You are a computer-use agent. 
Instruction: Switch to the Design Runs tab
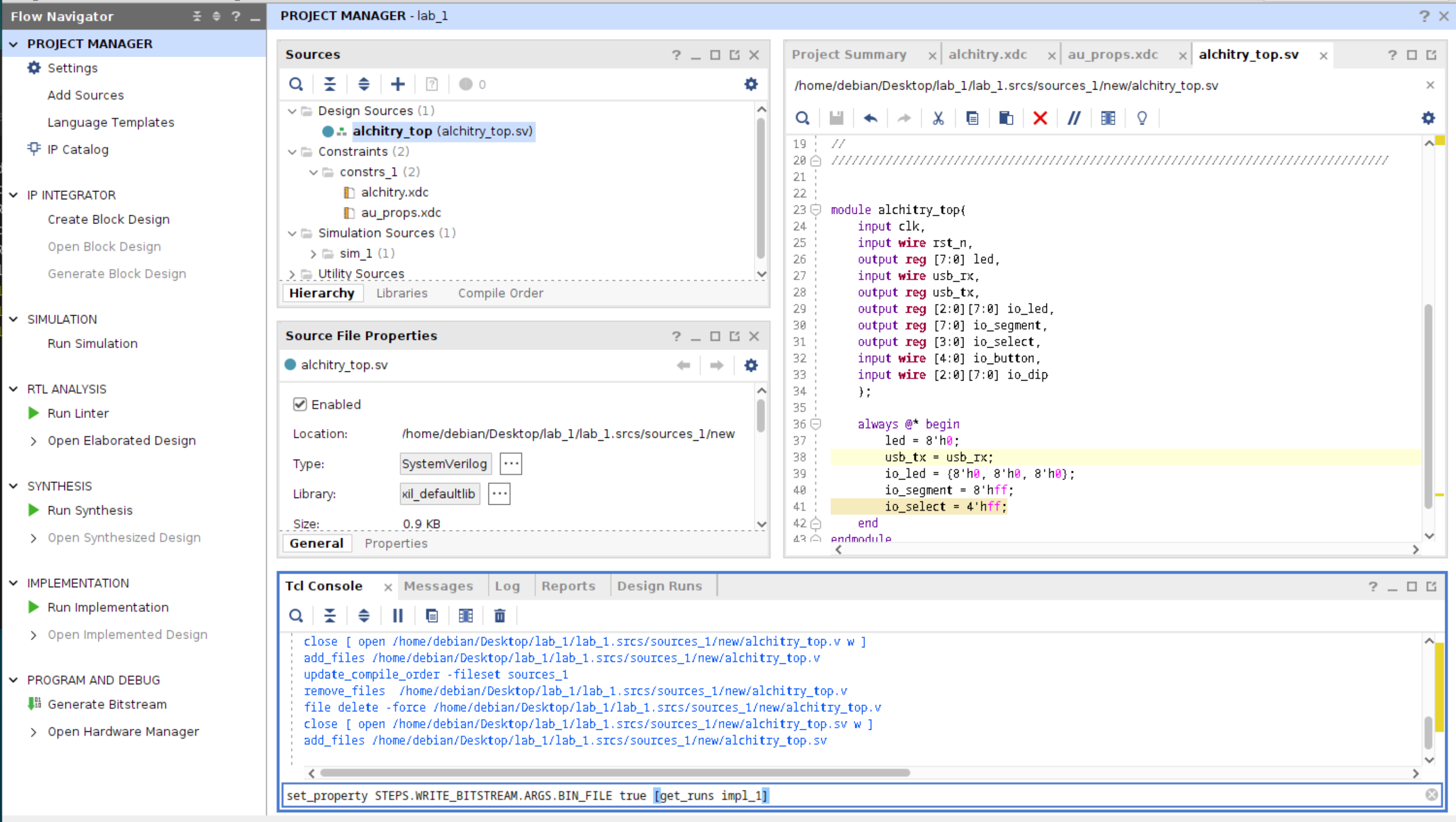click(x=659, y=586)
